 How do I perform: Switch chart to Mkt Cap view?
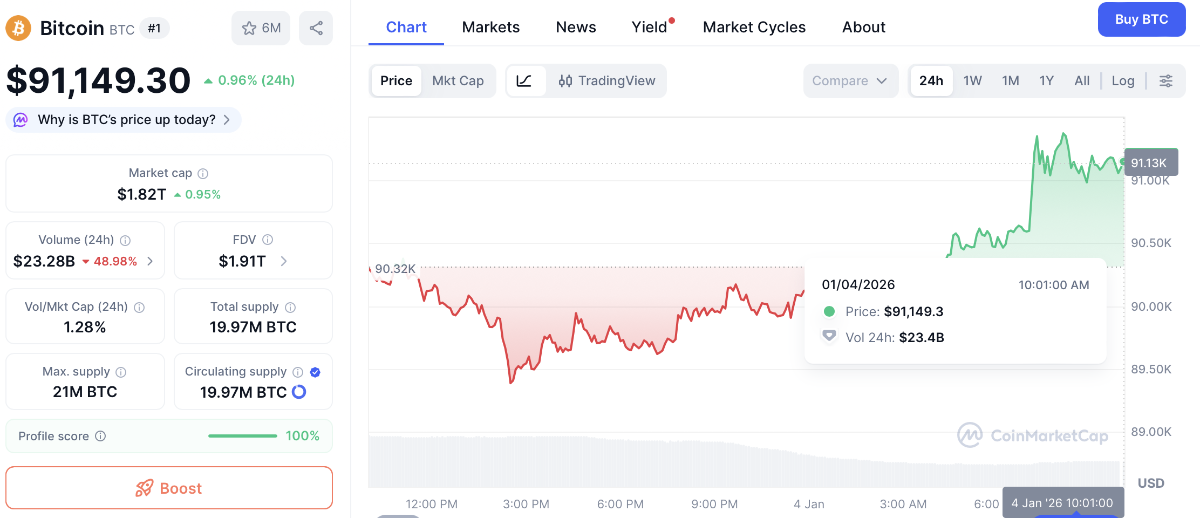pos(458,81)
